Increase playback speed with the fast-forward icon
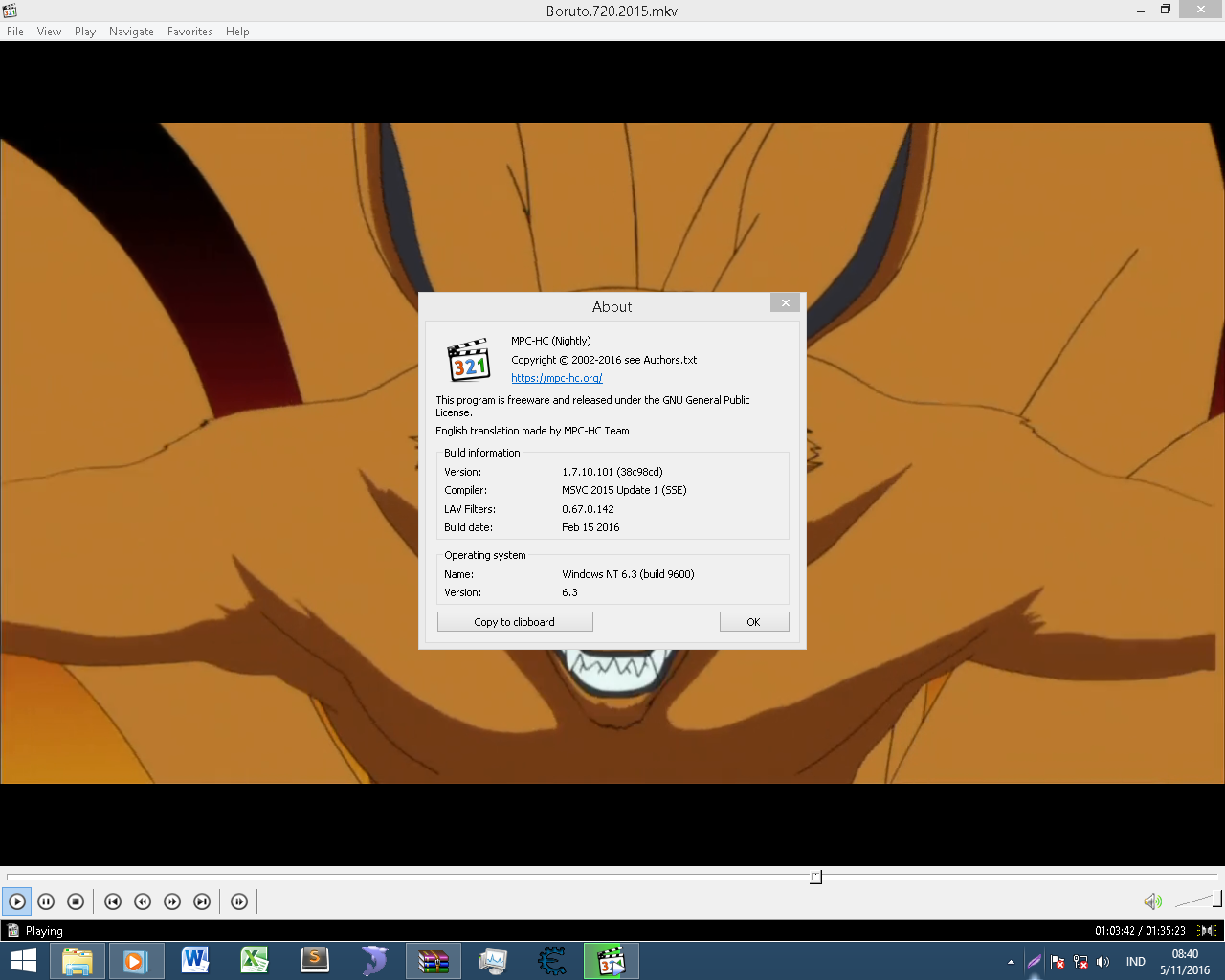Image resolution: width=1225 pixels, height=980 pixels. coord(172,902)
